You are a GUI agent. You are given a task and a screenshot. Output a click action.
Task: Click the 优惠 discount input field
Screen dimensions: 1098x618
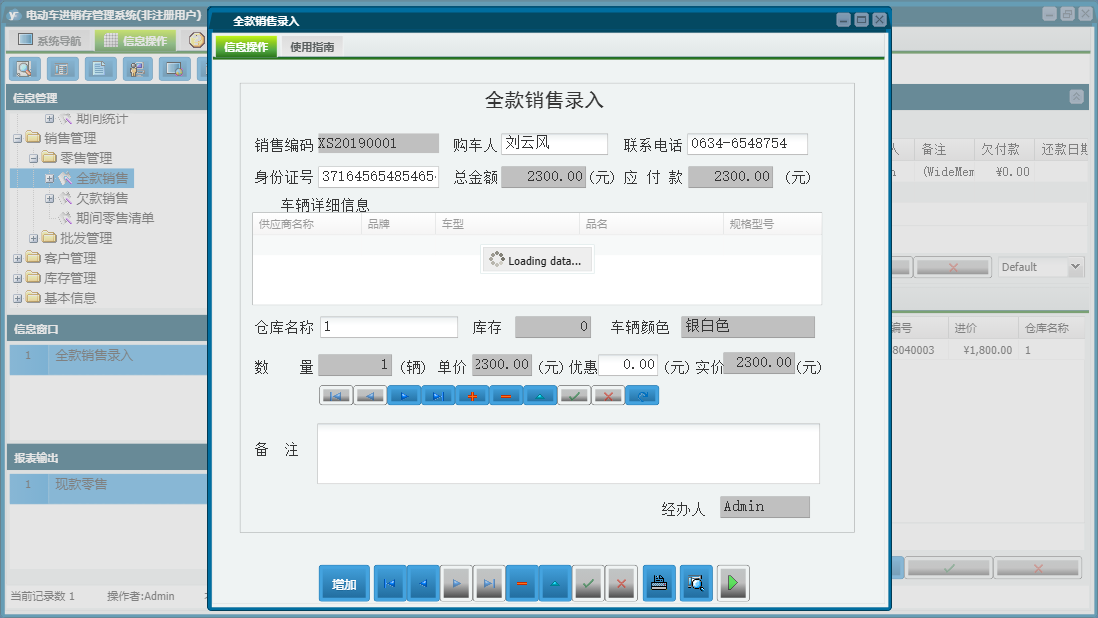(628, 365)
